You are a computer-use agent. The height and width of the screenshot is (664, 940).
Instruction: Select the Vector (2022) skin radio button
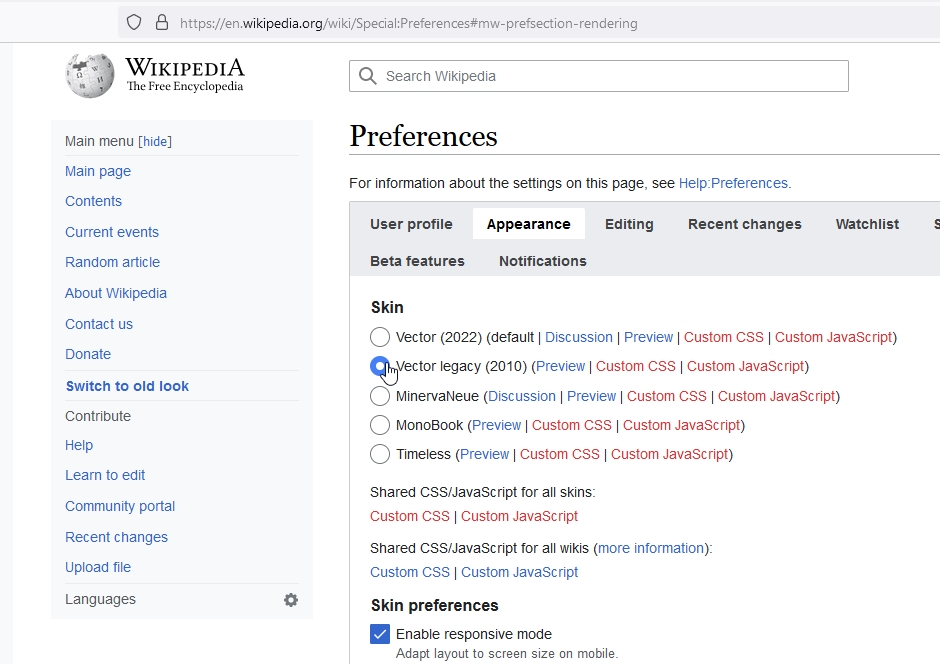click(380, 337)
